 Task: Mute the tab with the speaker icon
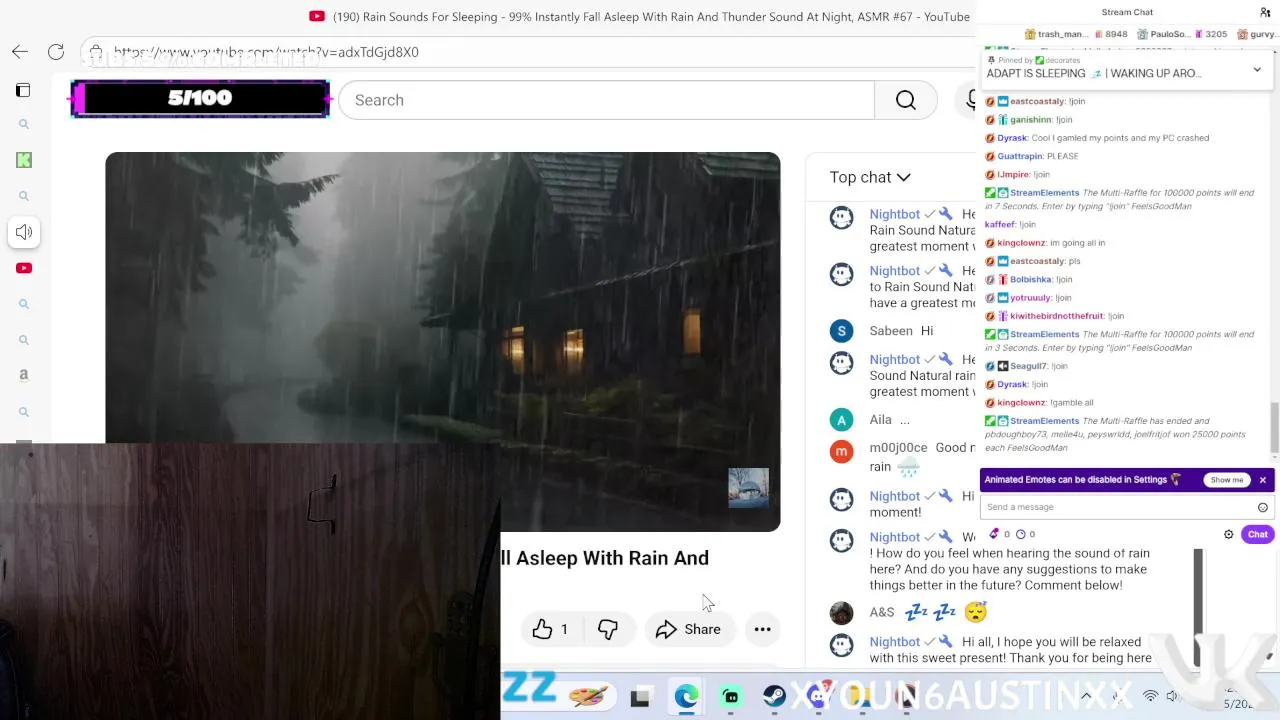pos(24,232)
